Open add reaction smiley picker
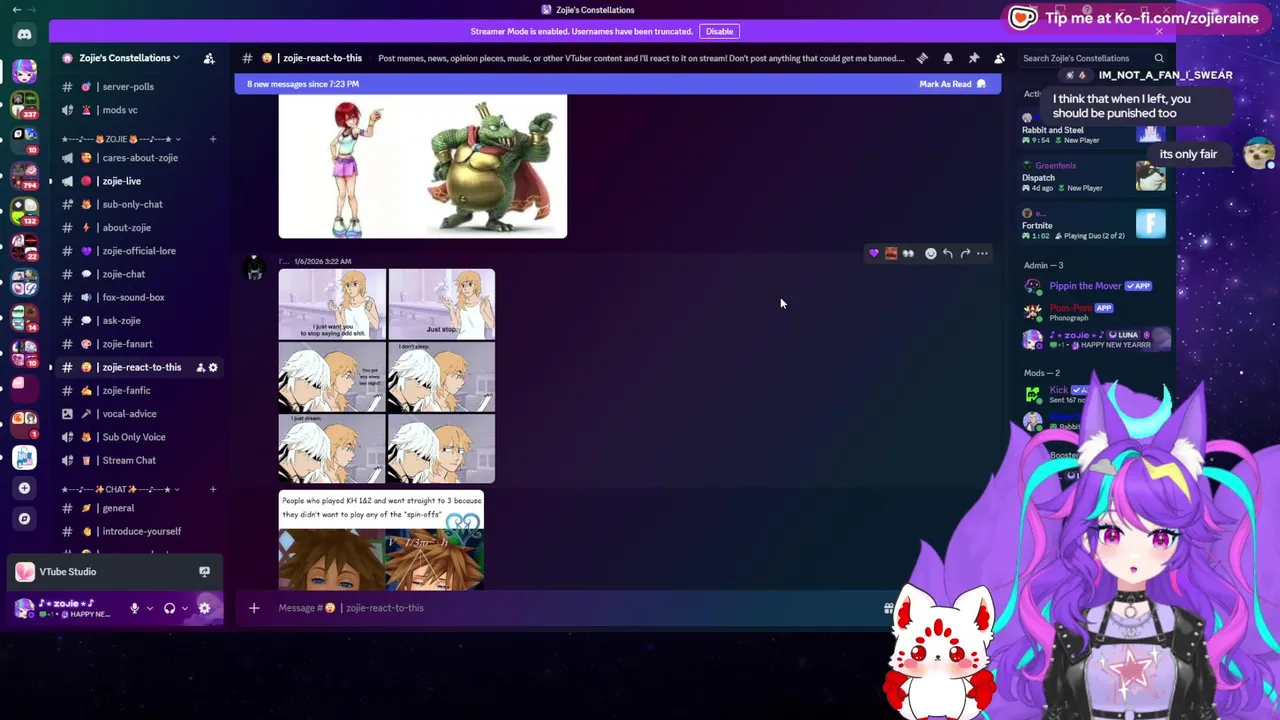 tap(931, 254)
